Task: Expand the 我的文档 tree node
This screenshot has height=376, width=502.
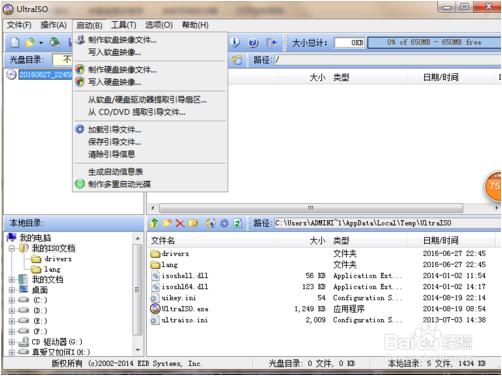Action: coord(12,280)
